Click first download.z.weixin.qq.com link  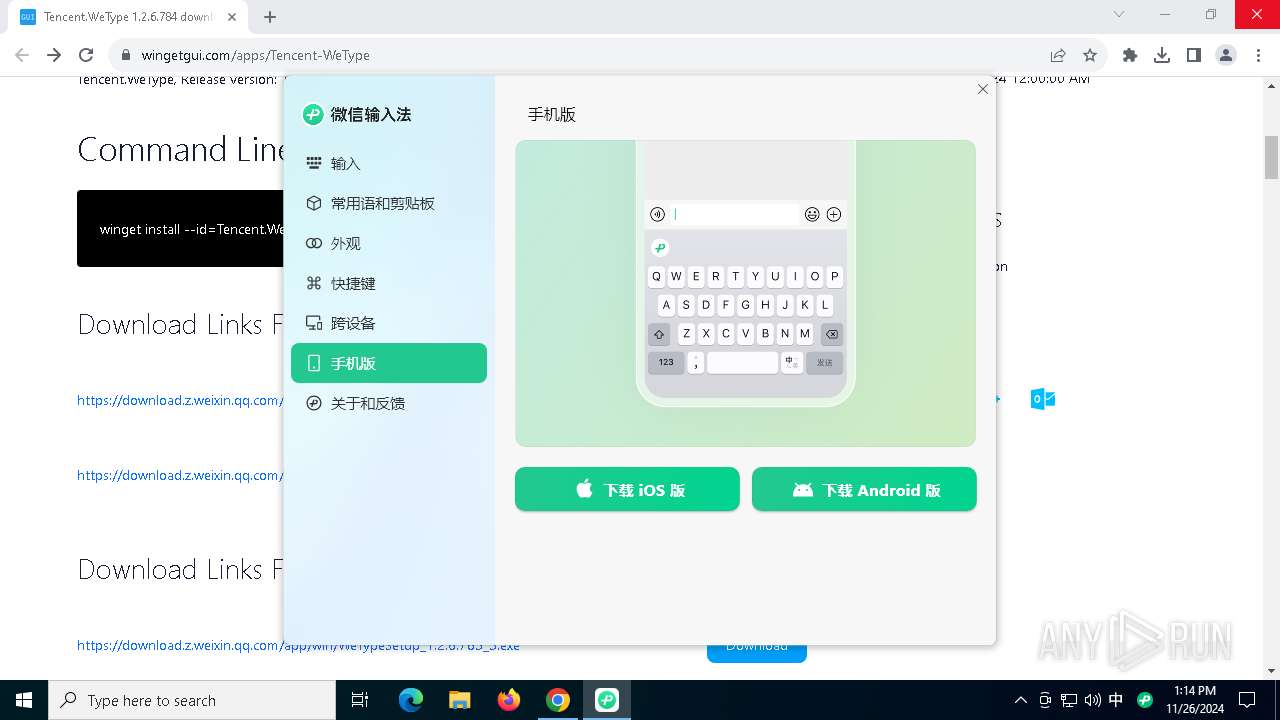[179, 400]
